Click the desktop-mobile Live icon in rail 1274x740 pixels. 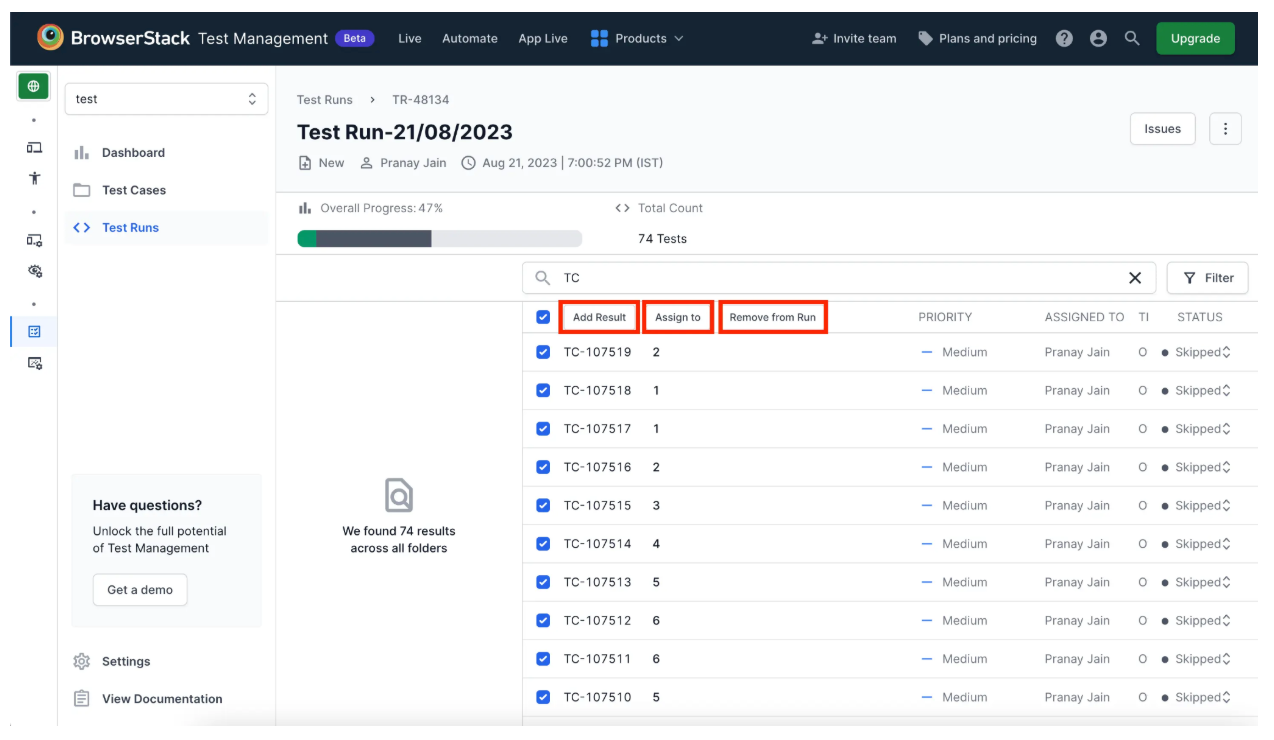pos(34,147)
